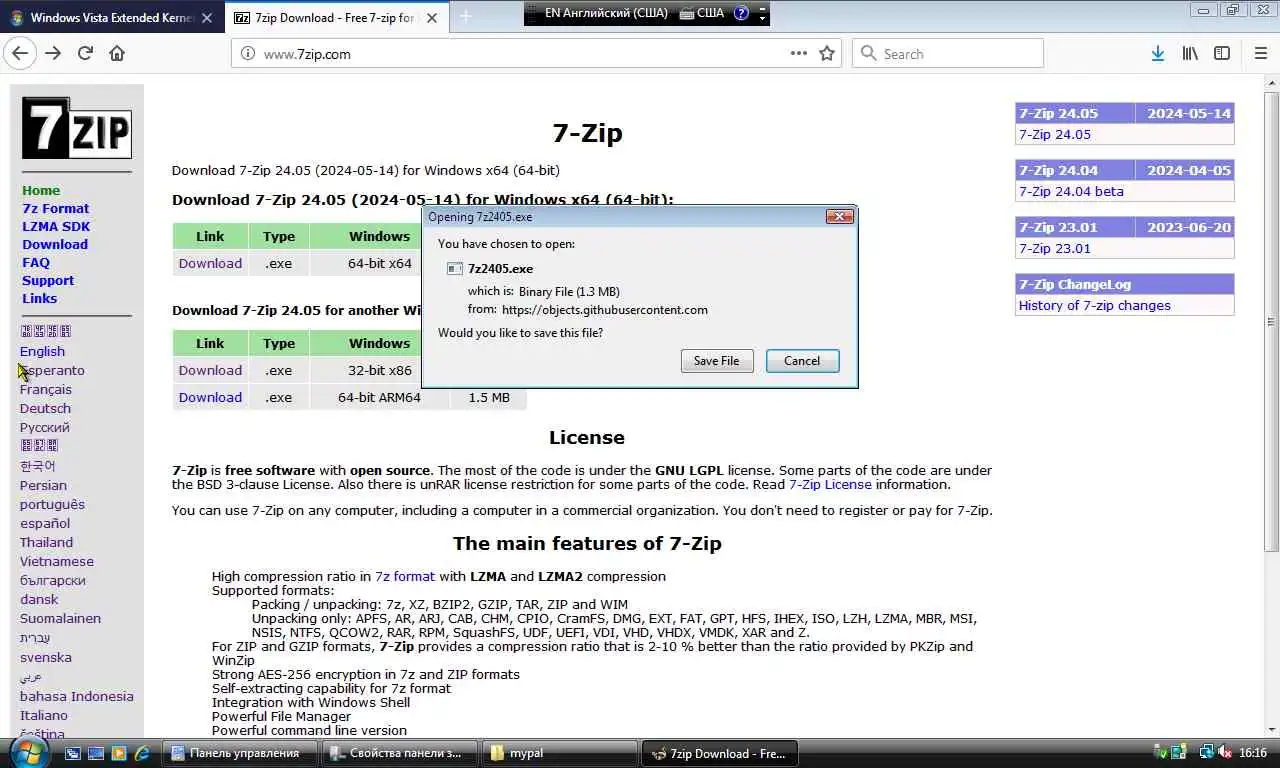The width and height of the screenshot is (1280, 768).
Task: Open the downloads arrow panel
Action: (1157, 54)
